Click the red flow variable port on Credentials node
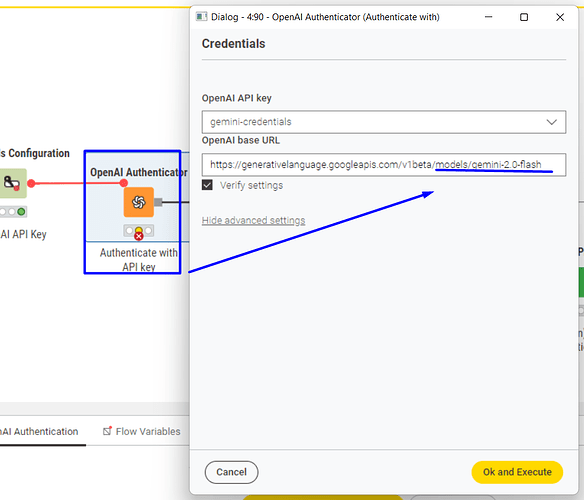The image size is (584, 500). tap(31, 183)
